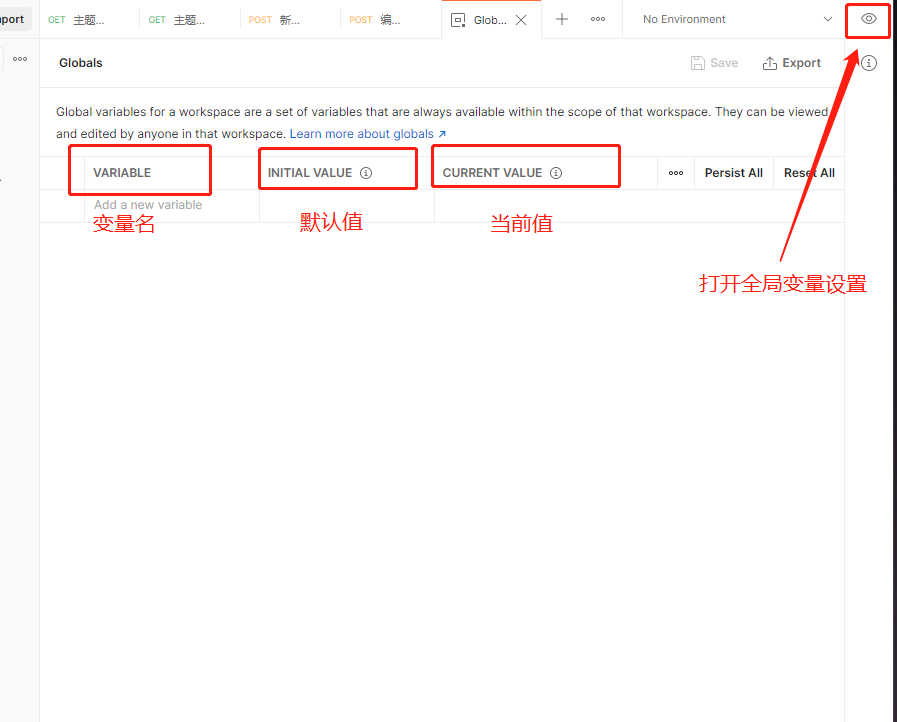The image size is (897, 722).
Task: Click the Save button
Action: point(715,63)
